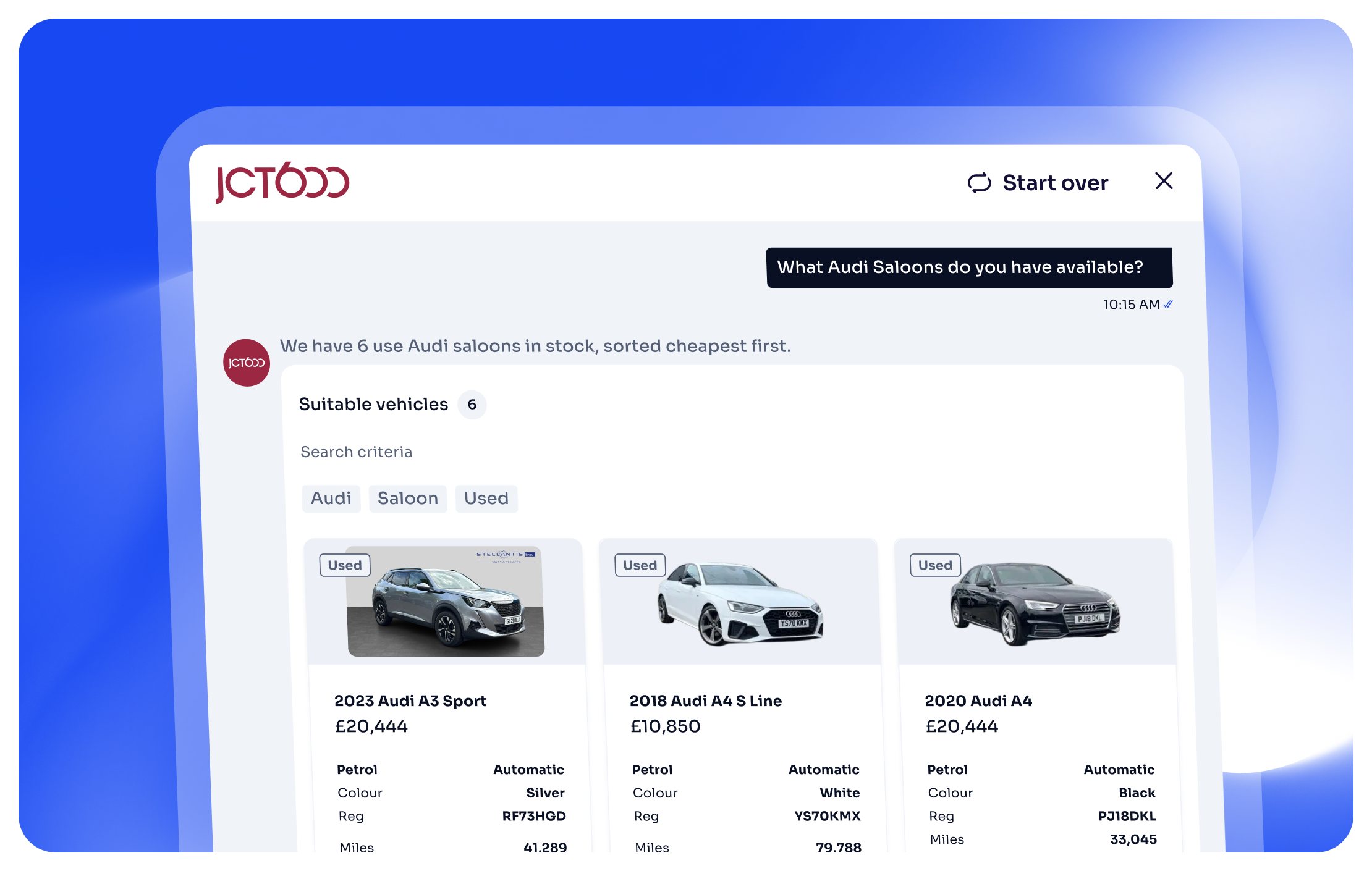Click the JCT600 round chat avatar
The width and height of the screenshot is (1372, 871).
(247, 363)
